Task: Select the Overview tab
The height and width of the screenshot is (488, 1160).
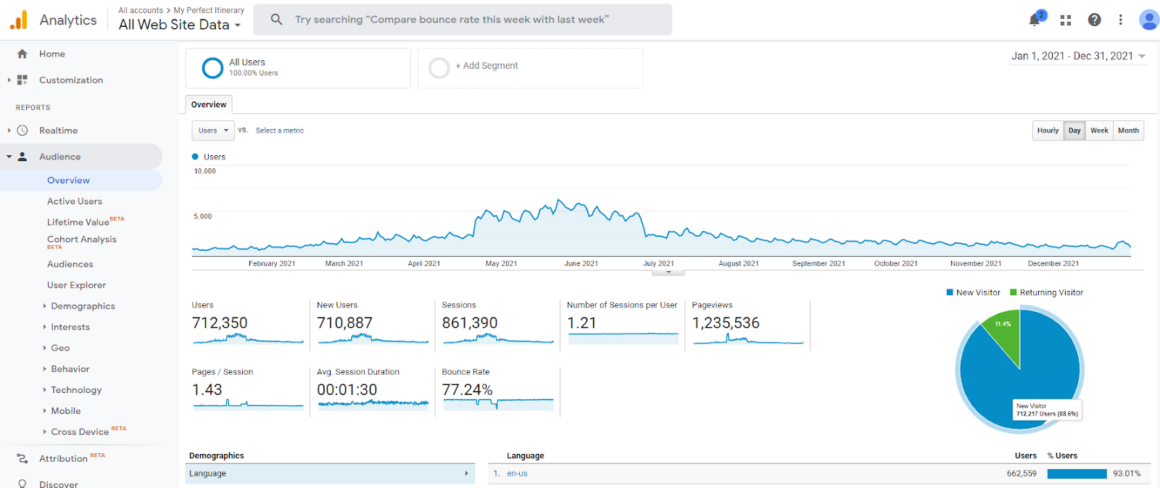Action: pyautogui.click(x=209, y=104)
